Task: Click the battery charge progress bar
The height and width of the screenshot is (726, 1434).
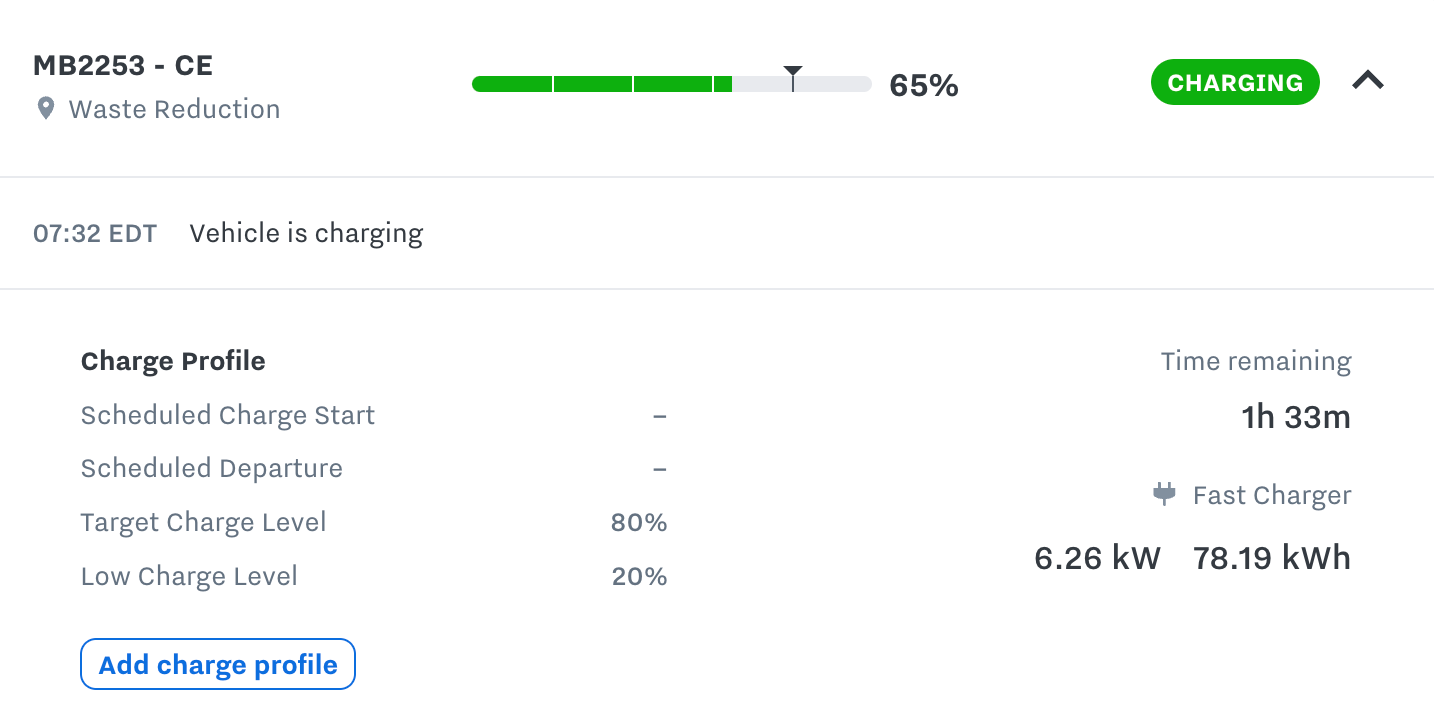Action: (670, 84)
